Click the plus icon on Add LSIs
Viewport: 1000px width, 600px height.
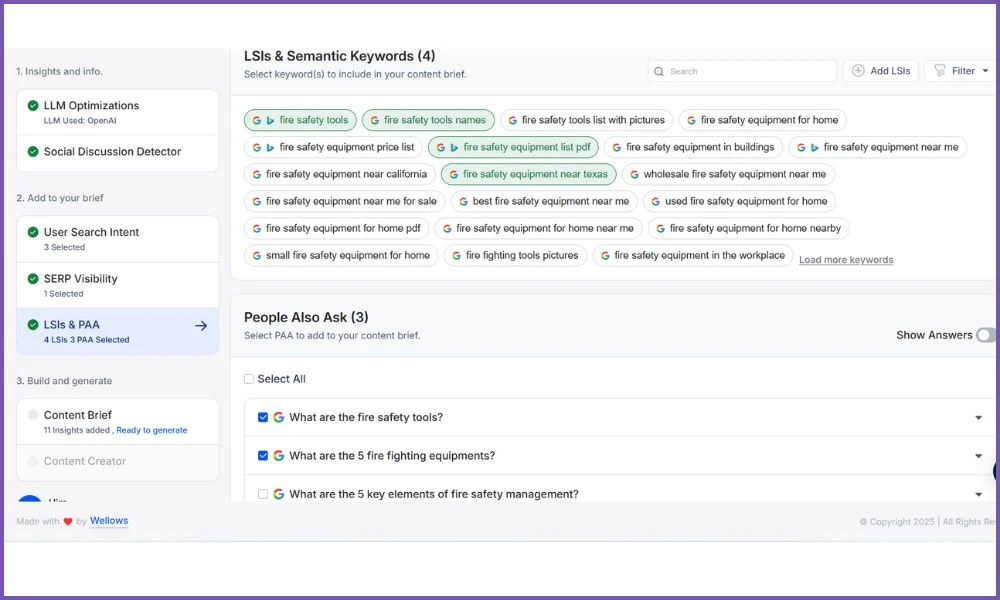(x=858, y=71)
